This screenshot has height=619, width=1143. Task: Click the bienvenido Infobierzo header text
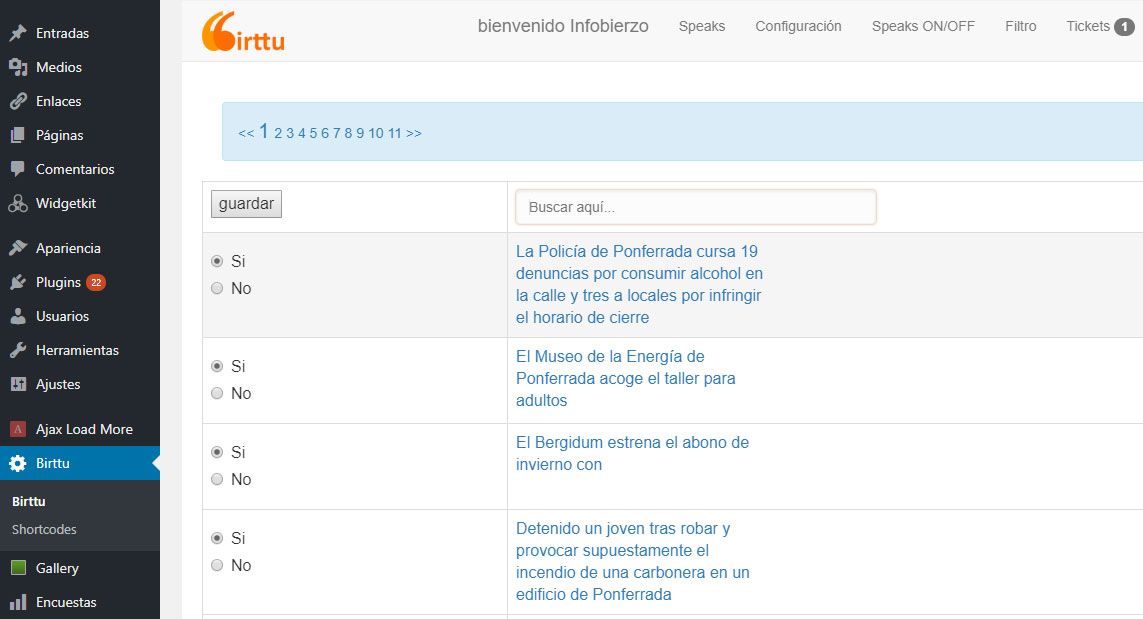[563, 26]
